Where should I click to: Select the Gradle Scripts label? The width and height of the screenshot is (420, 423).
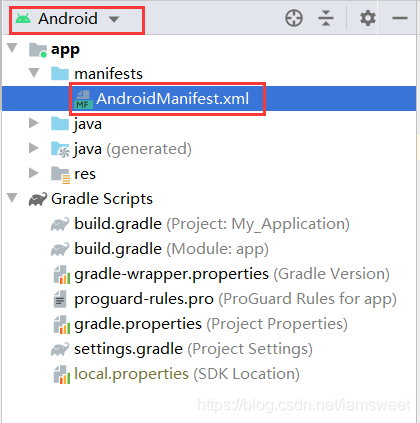tap(102, 199)
